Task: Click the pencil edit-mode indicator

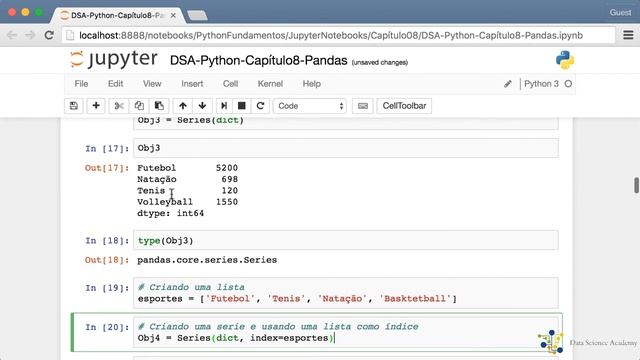Action: click(x=508, y=84)
